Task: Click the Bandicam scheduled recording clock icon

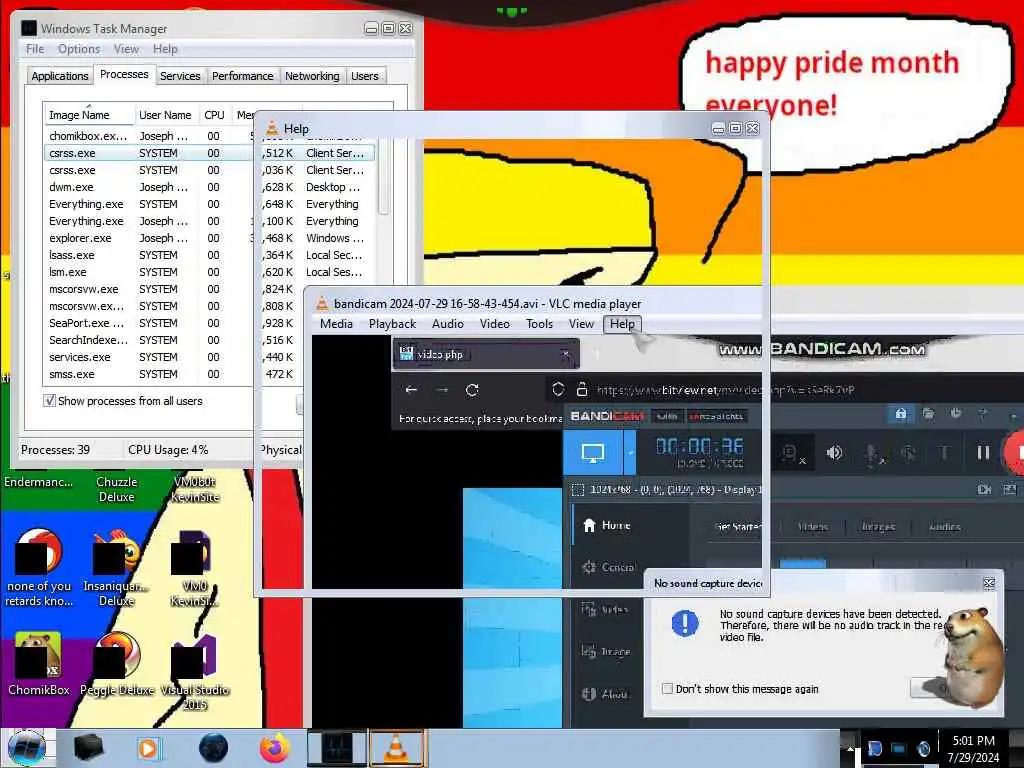Action: 955,413
